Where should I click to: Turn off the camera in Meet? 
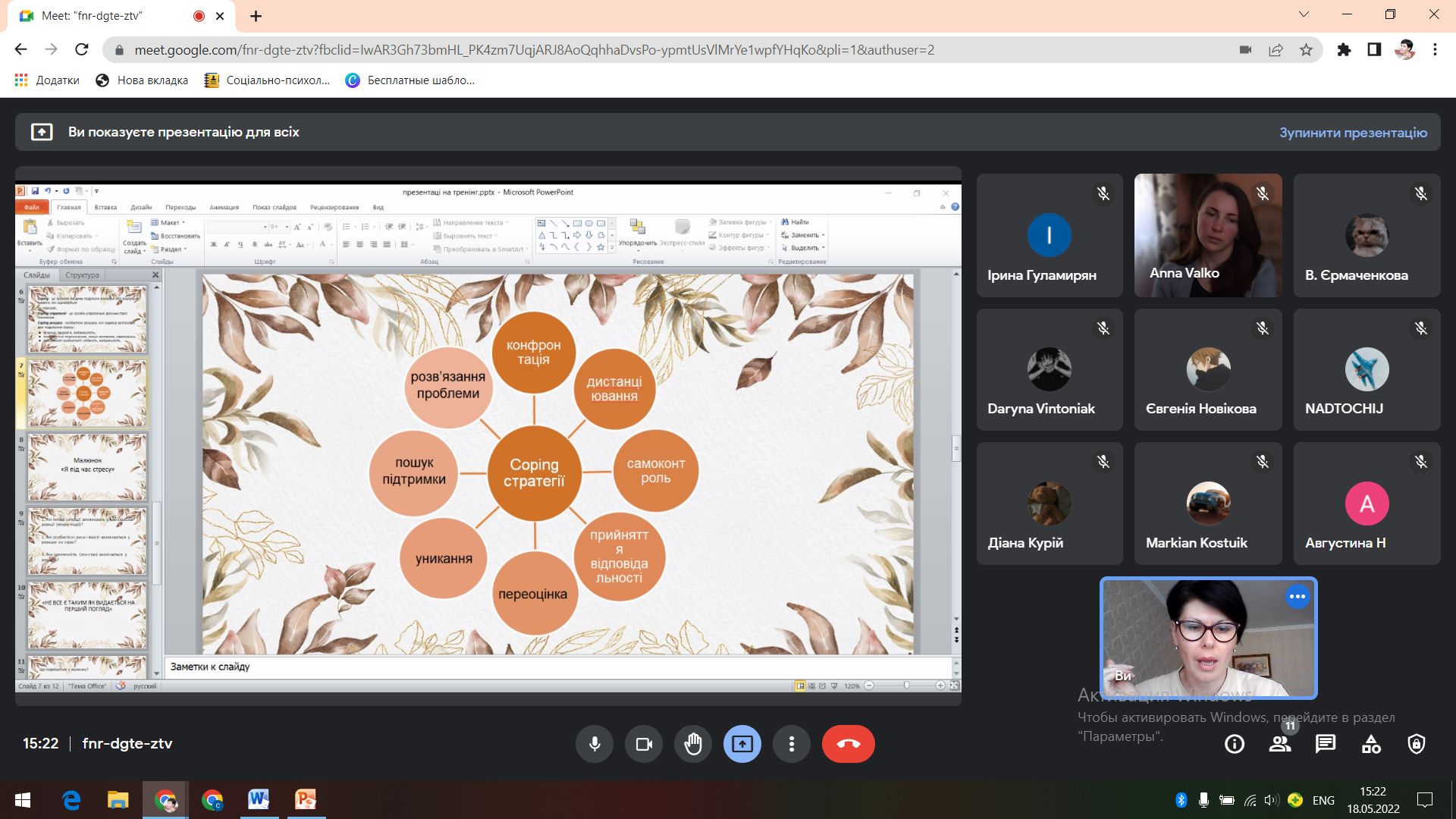tap(644, 744)
